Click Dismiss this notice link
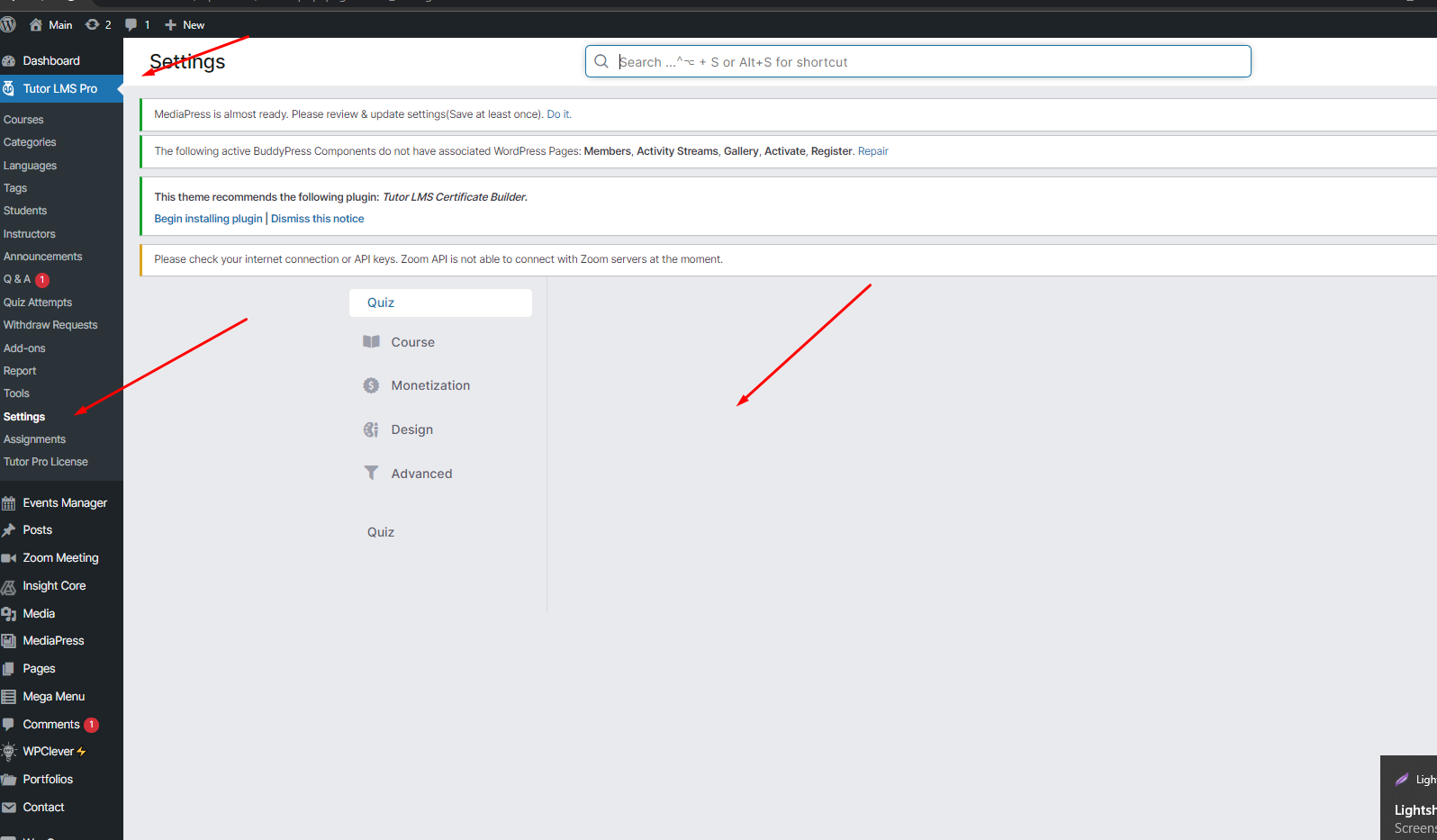The width and height of the screenshot is (1437, 840). tap(318, 219)
